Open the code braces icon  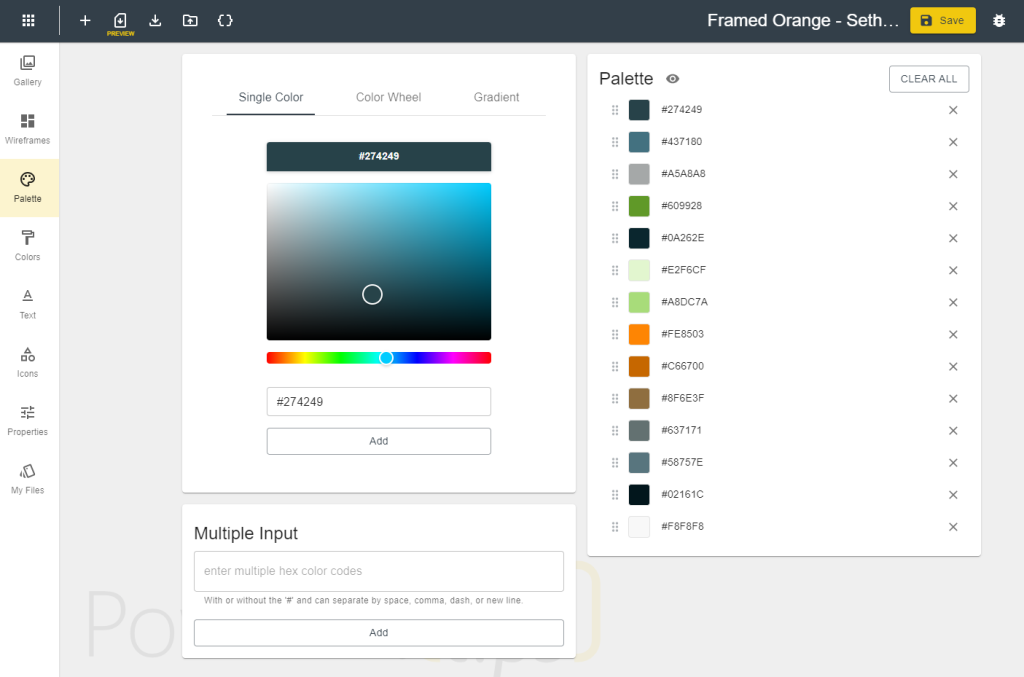225,20
